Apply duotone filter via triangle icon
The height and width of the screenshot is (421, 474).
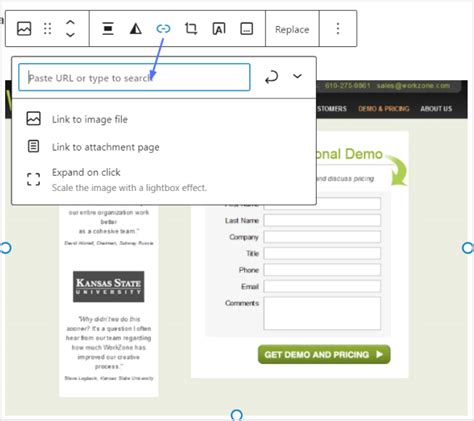135,29
